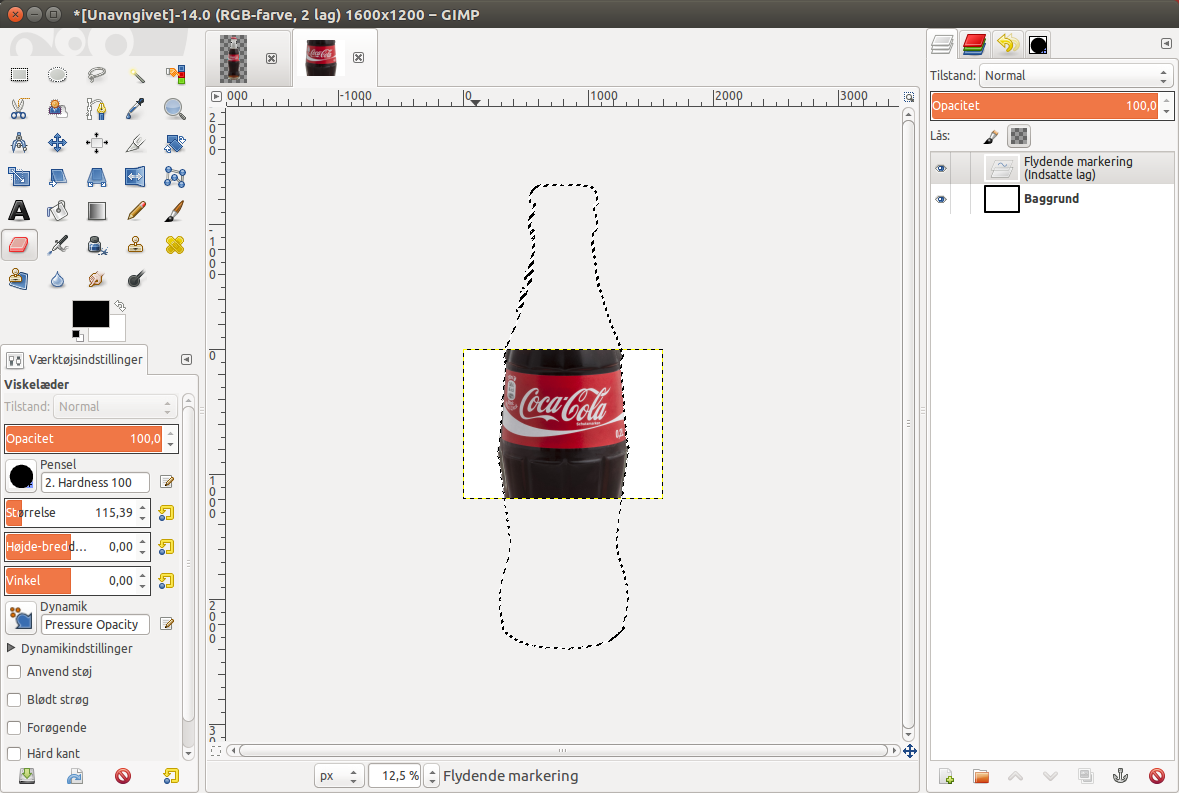Select the Foreground Select tool
1179x793 pixels.
pos(58,109)
